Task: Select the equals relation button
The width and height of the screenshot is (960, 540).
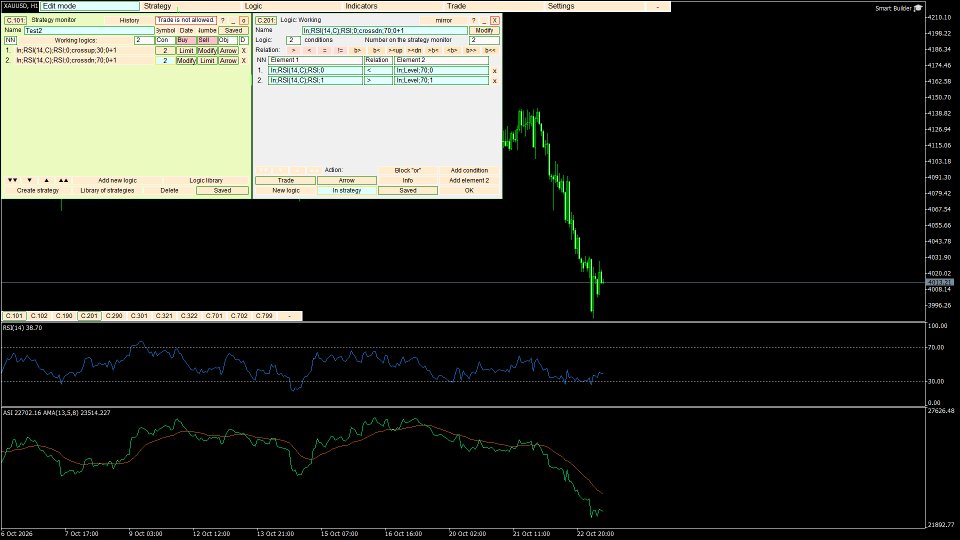Action: [324, 50]
